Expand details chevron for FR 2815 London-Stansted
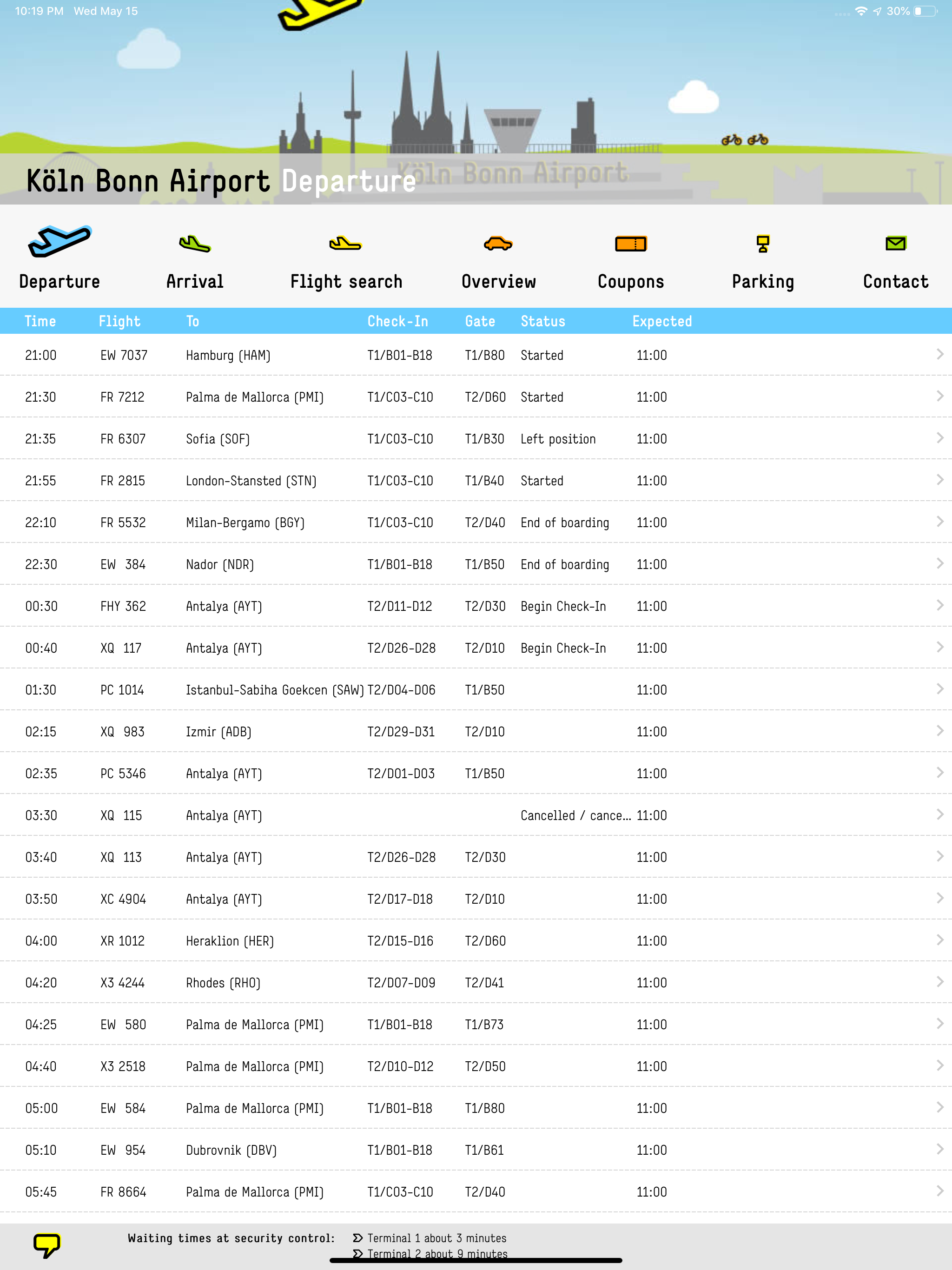This screenshot has height=1270, width=952. click(940, 480)
